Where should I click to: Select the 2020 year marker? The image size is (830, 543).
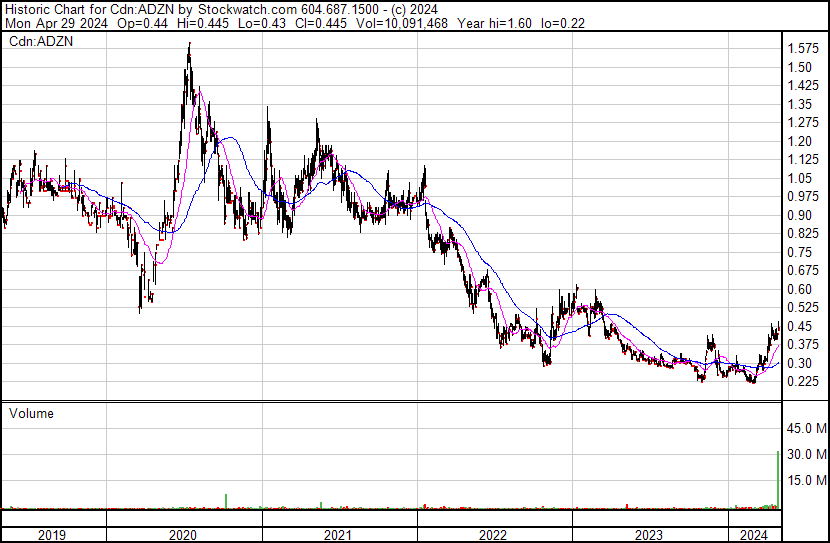(x=184, y=535)
